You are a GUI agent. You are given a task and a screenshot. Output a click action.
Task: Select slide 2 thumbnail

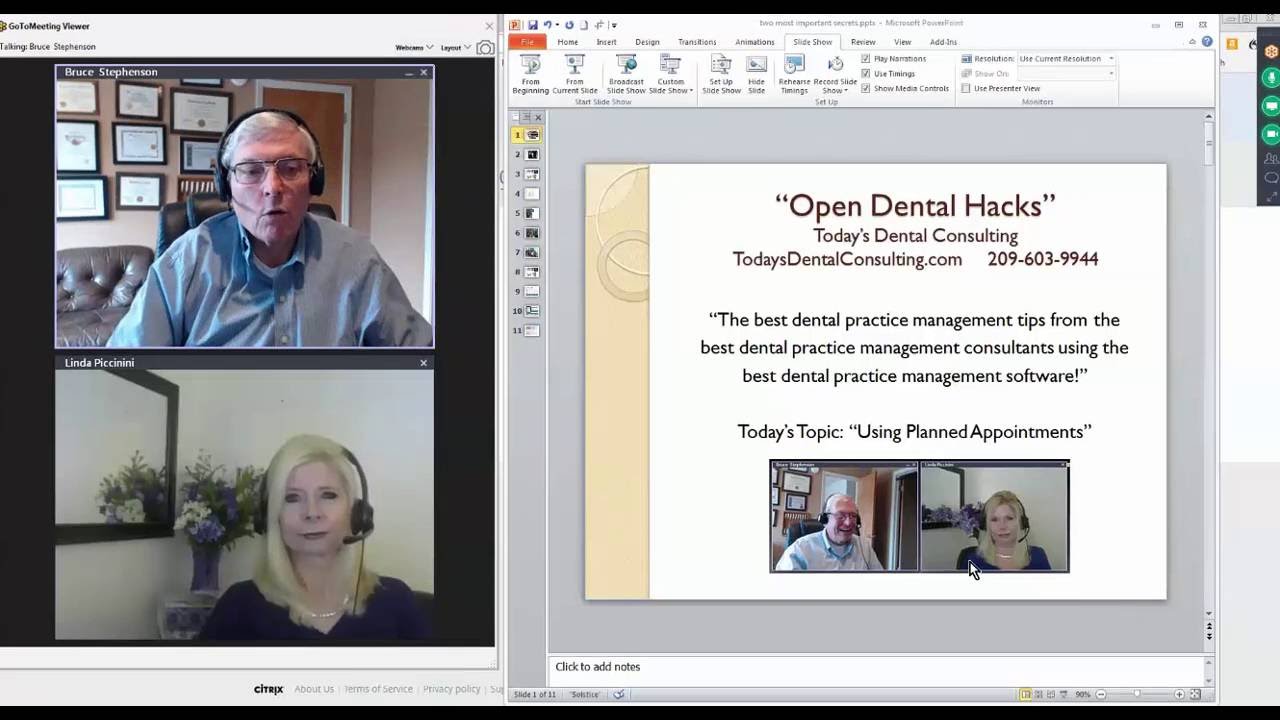532,155
